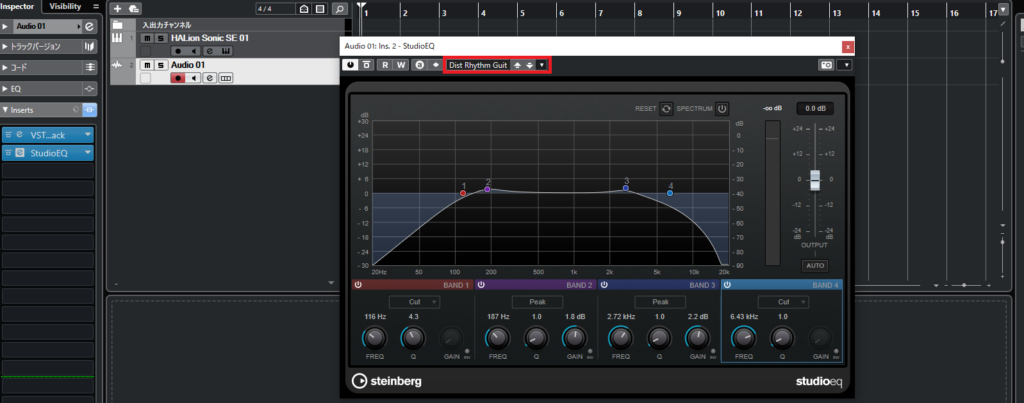This screenshot has height=403, width=1024.
Task: Click Band 2 GAIN knob
Action: pos(574,338)
